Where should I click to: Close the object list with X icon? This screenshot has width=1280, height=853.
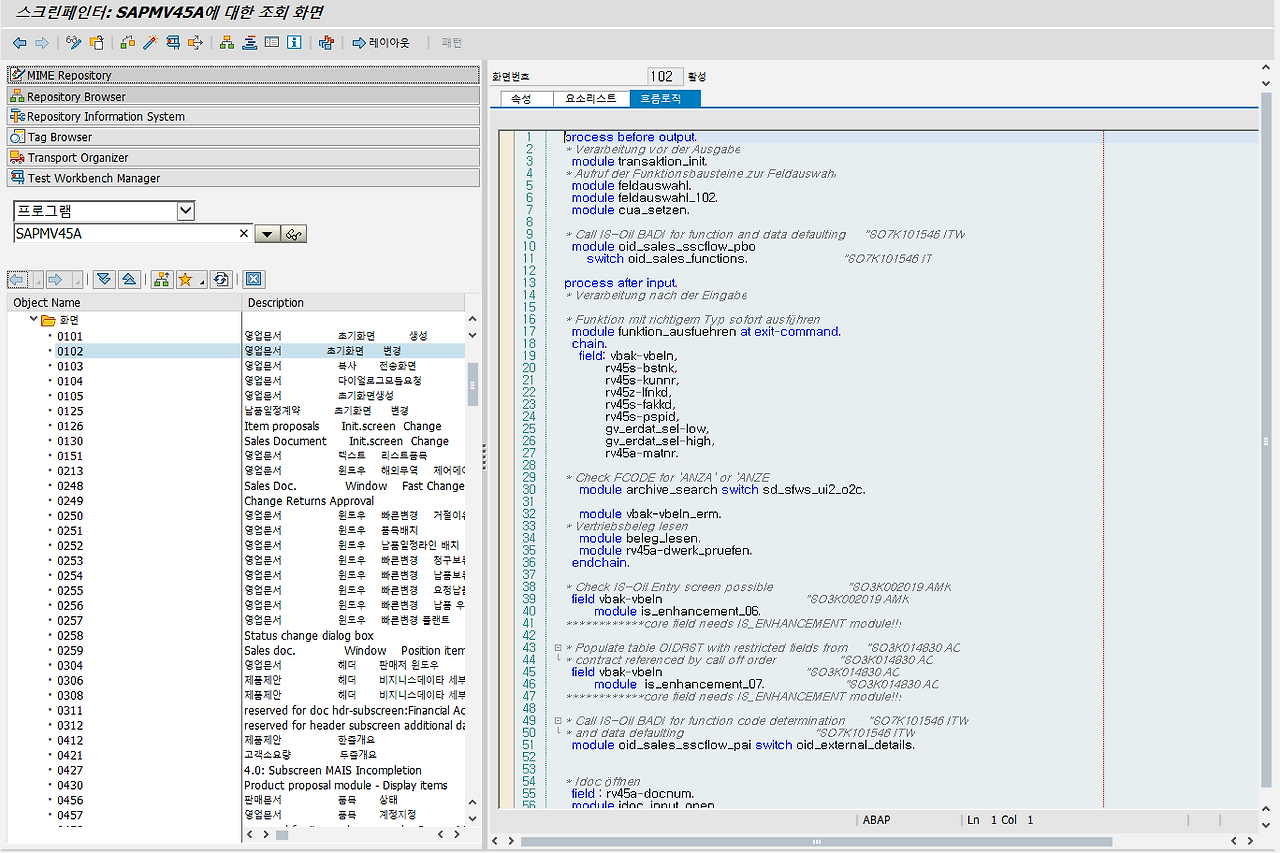pyautogui.click(x=253, y=280)
